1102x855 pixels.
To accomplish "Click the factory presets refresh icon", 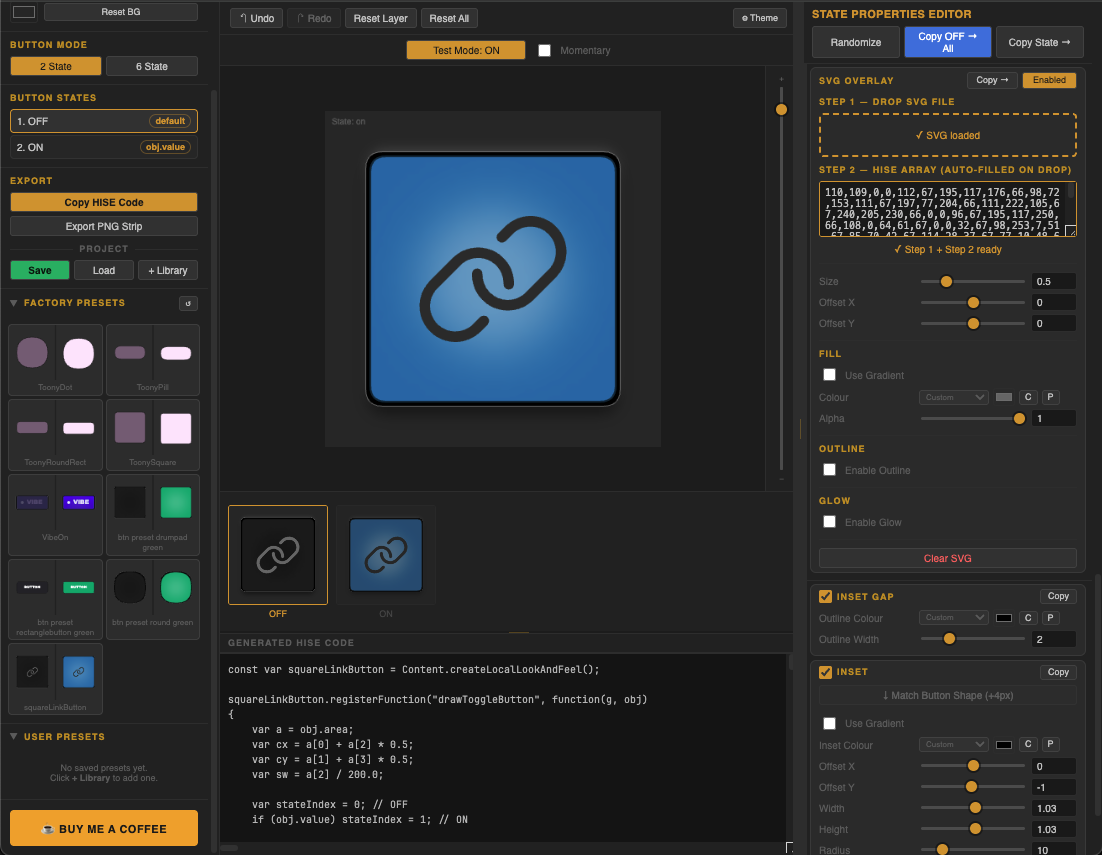I will pyautogui.click(x=188, y=304).
